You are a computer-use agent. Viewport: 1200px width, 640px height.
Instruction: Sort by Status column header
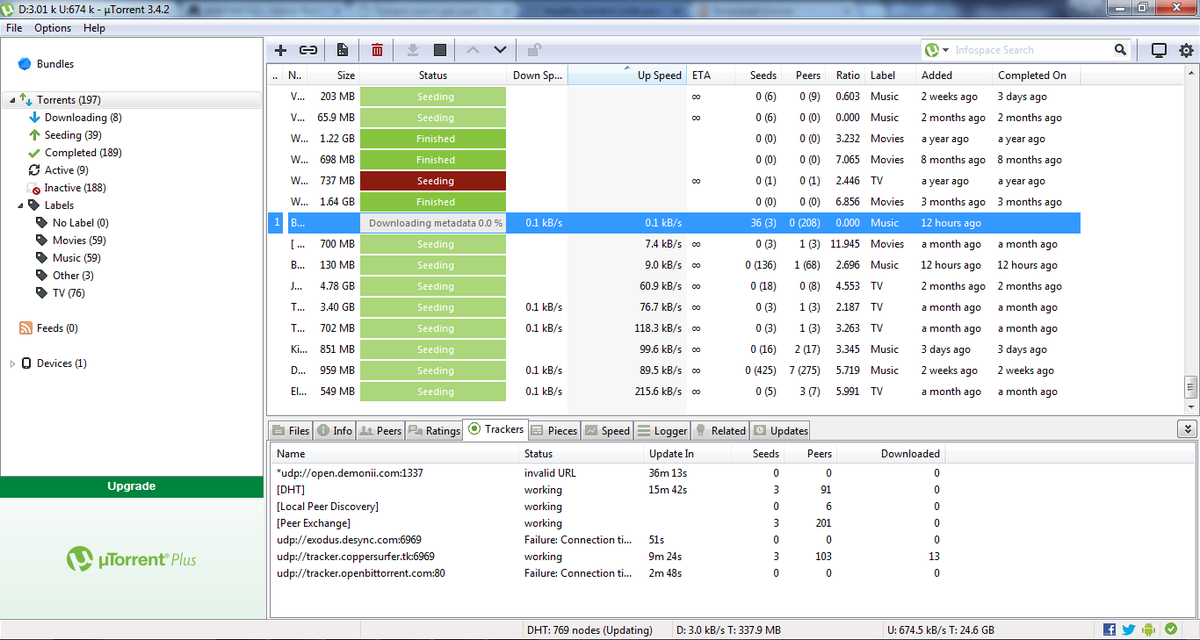coord(433,75)
